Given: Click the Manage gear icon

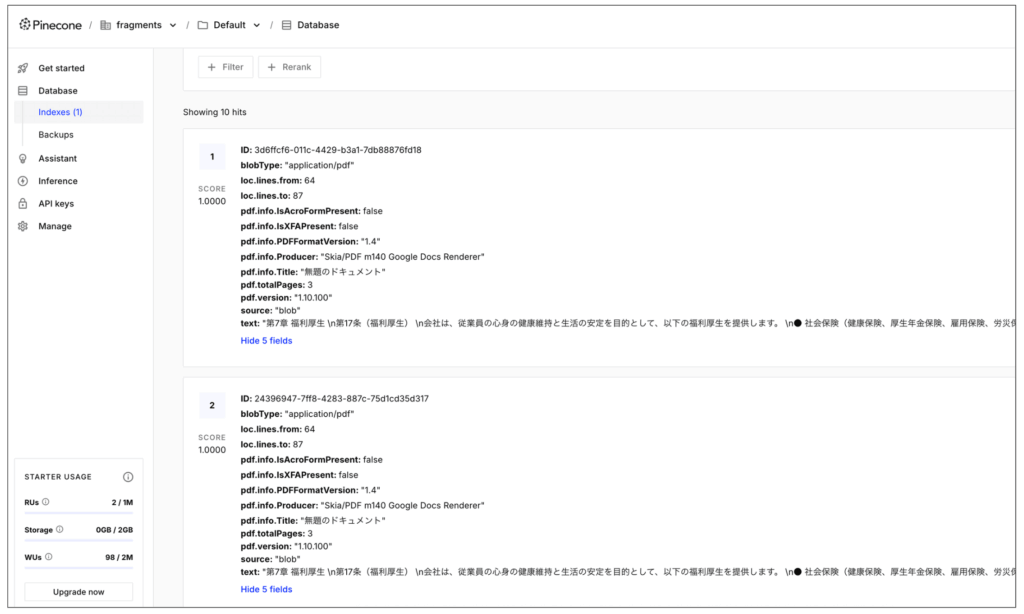Looking at the screenshot, I should 22,226.
